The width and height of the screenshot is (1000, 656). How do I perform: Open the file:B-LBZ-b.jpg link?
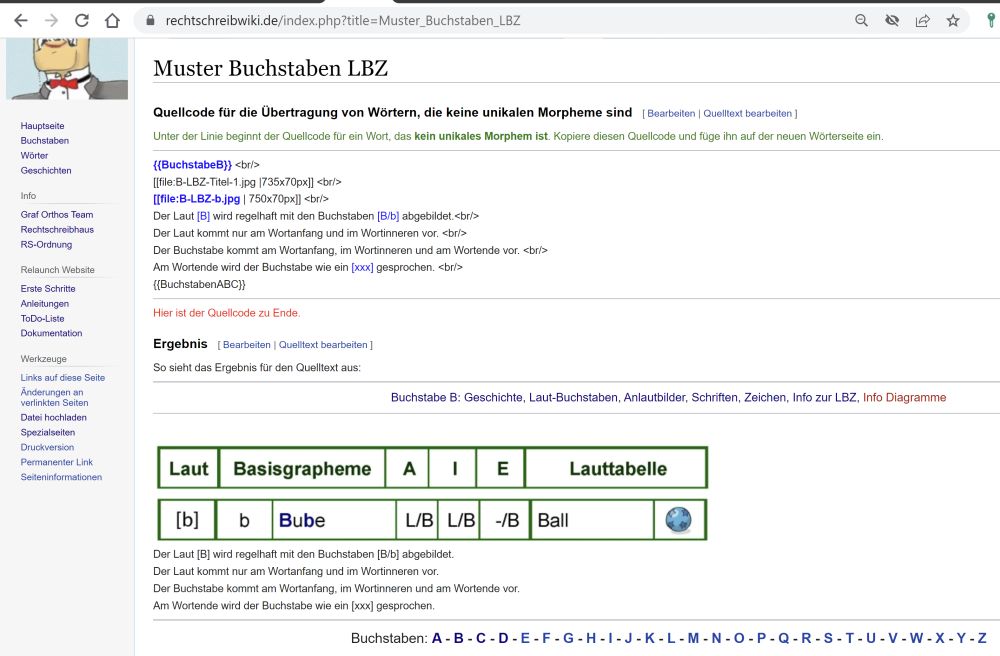click(196, 199)
